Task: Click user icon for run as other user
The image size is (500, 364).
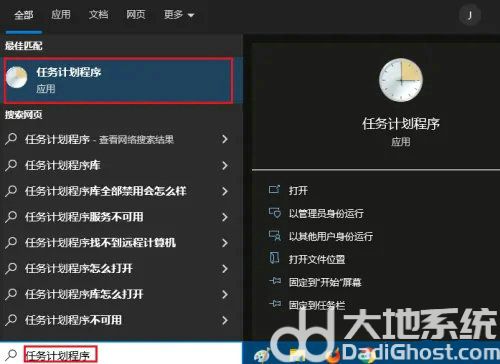Action: [275, 236]
